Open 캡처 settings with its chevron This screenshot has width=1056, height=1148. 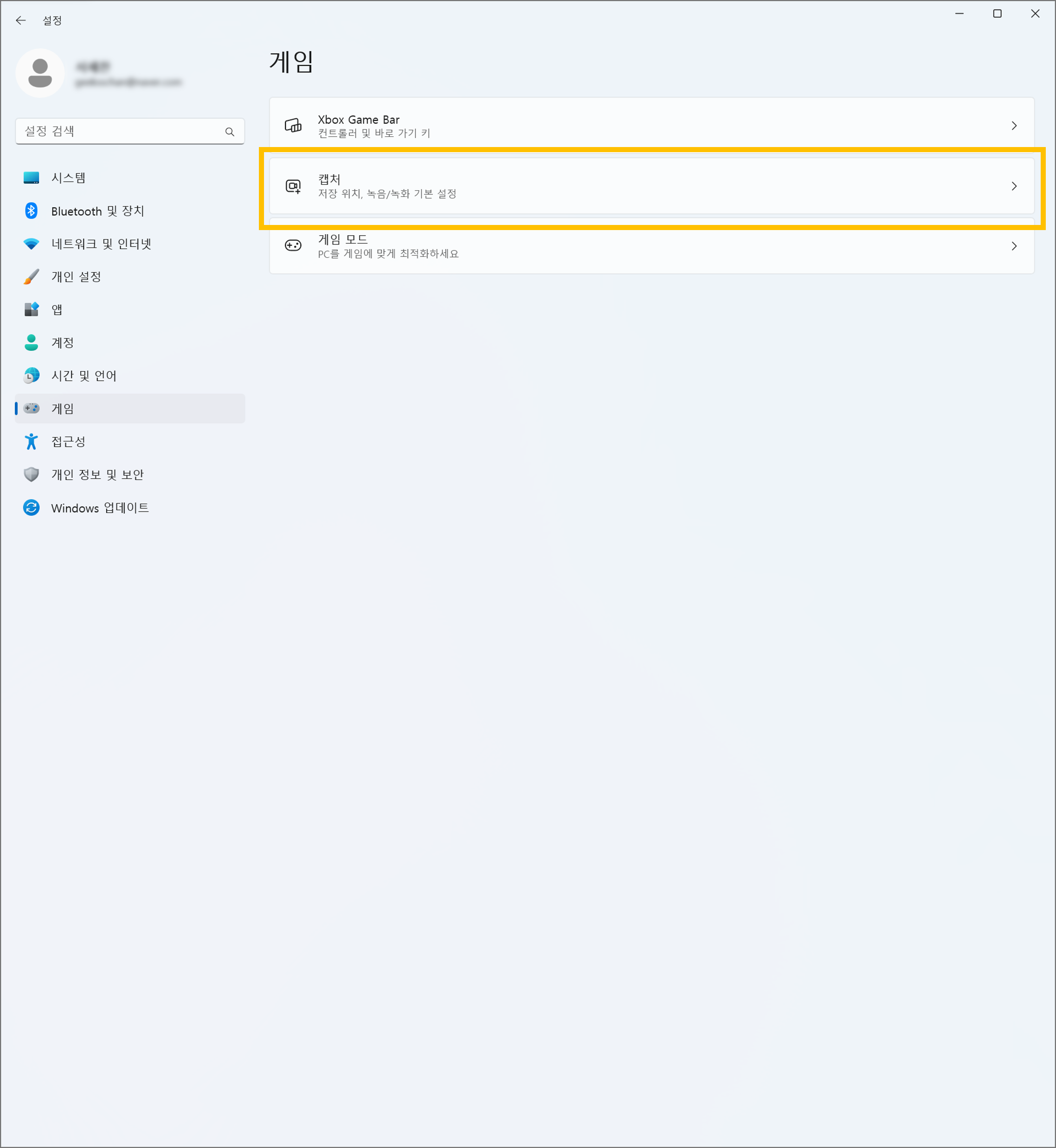pyautogui.click(x=1014, y=186)
